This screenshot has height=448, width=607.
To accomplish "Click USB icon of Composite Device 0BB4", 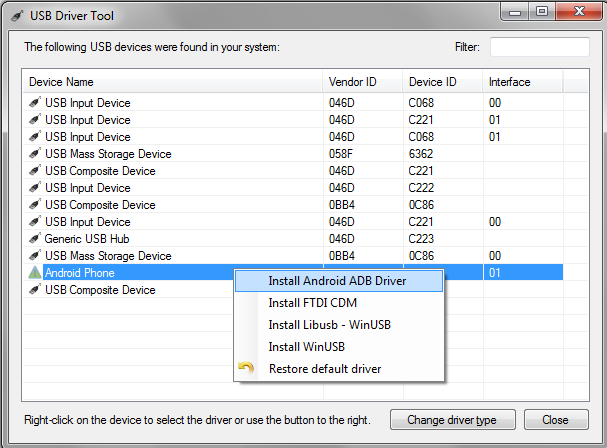I will coord(35,204).
